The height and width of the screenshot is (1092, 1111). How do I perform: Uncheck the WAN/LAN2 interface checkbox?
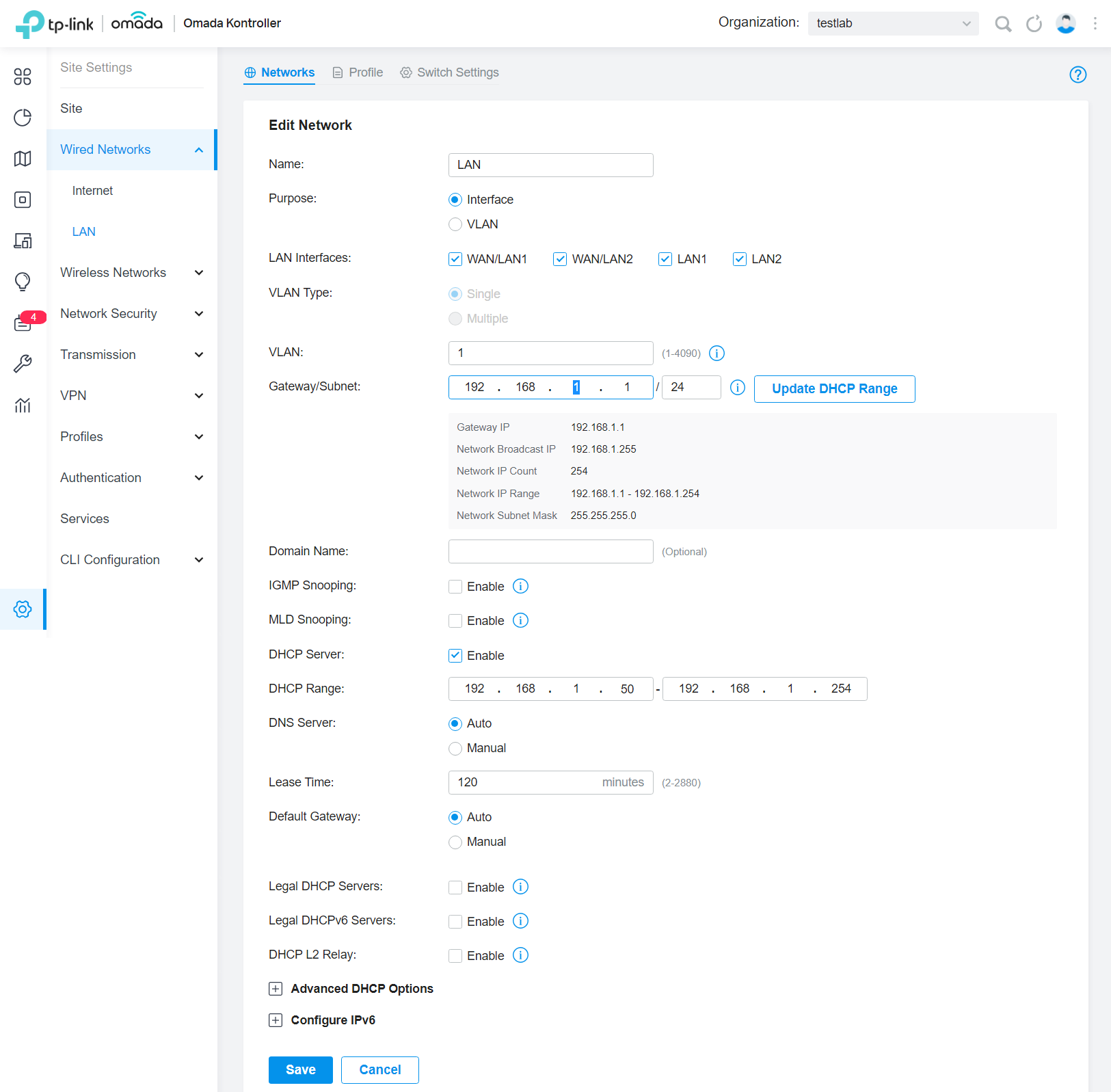pyautogui.click(x=560, y=259)
